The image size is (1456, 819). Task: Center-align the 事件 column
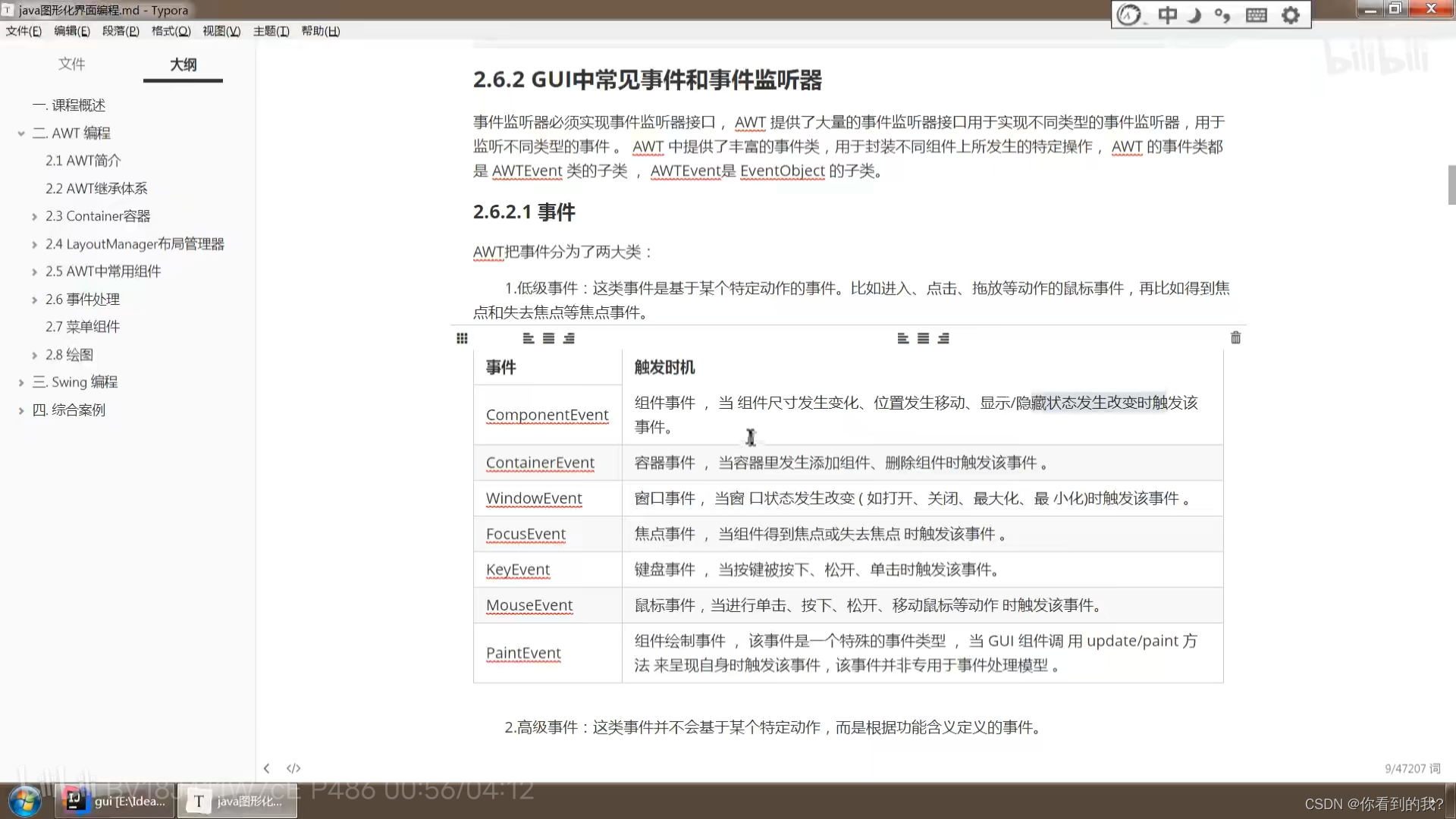point(548,338)
